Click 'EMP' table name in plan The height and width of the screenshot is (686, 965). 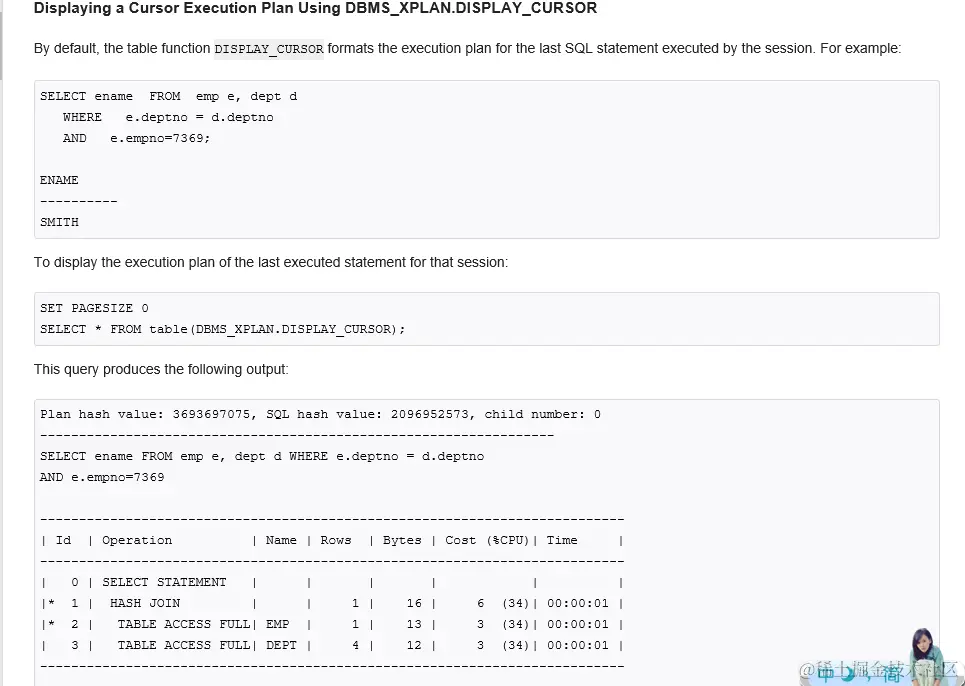(278, 624)
